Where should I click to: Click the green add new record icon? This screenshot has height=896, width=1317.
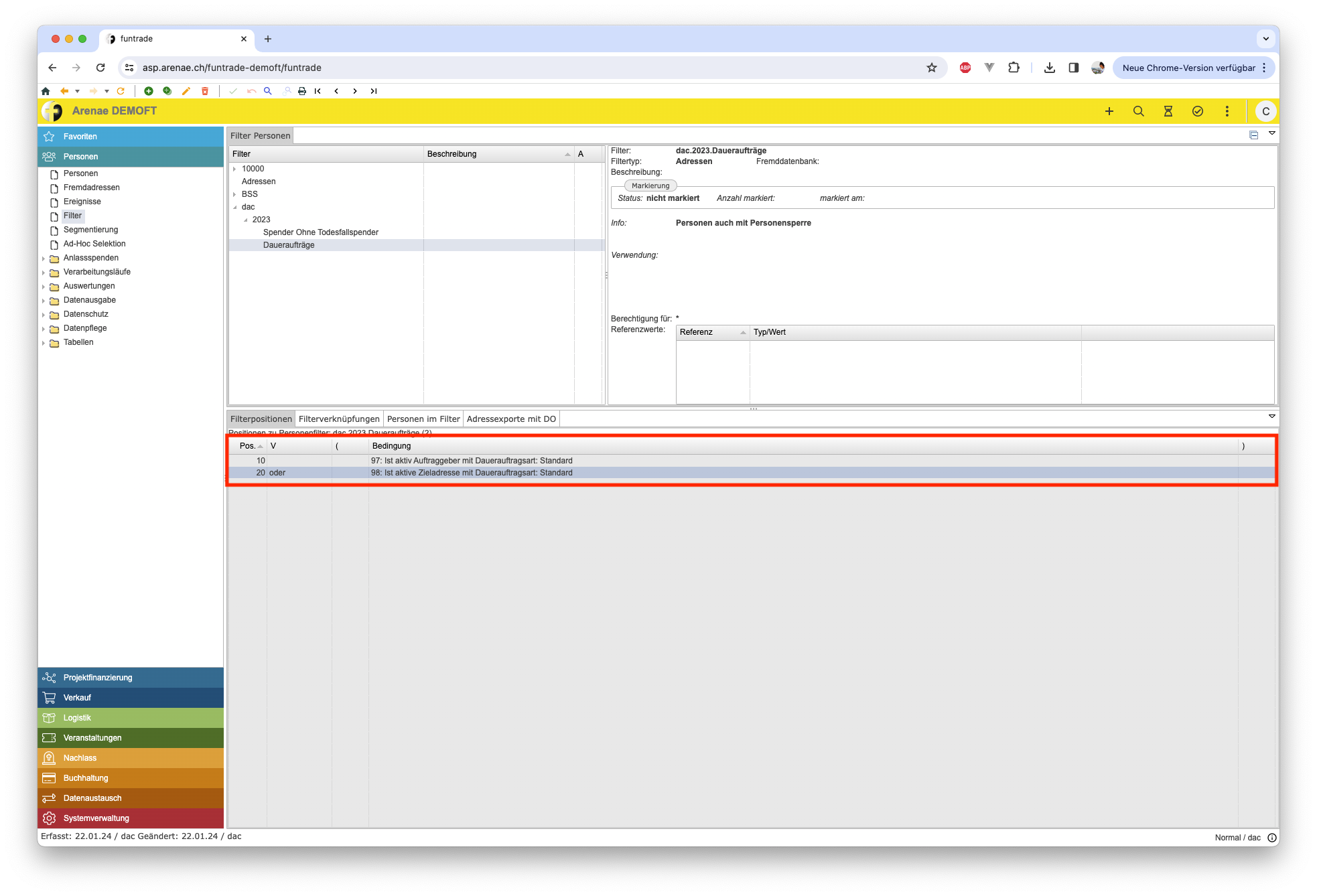click(x=149, y=91)
